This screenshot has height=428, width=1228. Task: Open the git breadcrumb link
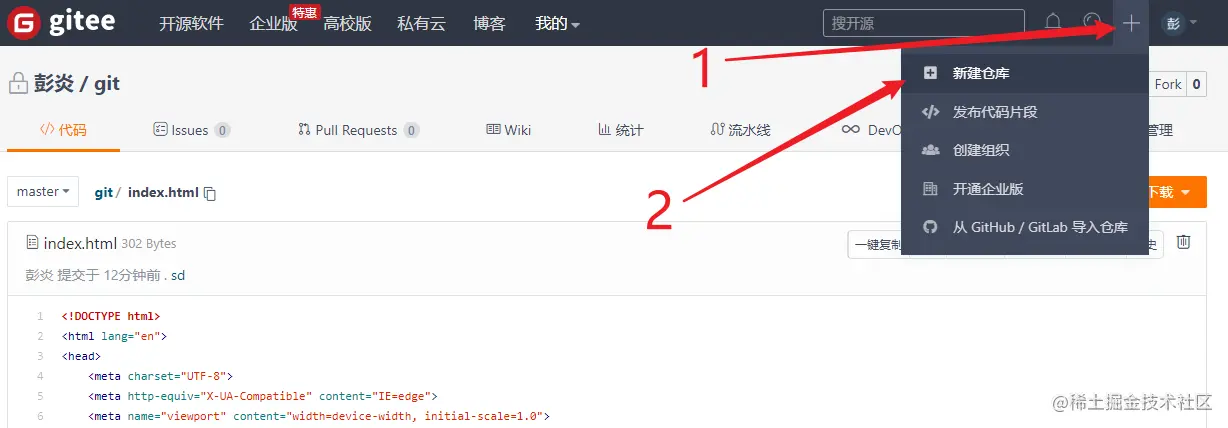coord(103,193)
